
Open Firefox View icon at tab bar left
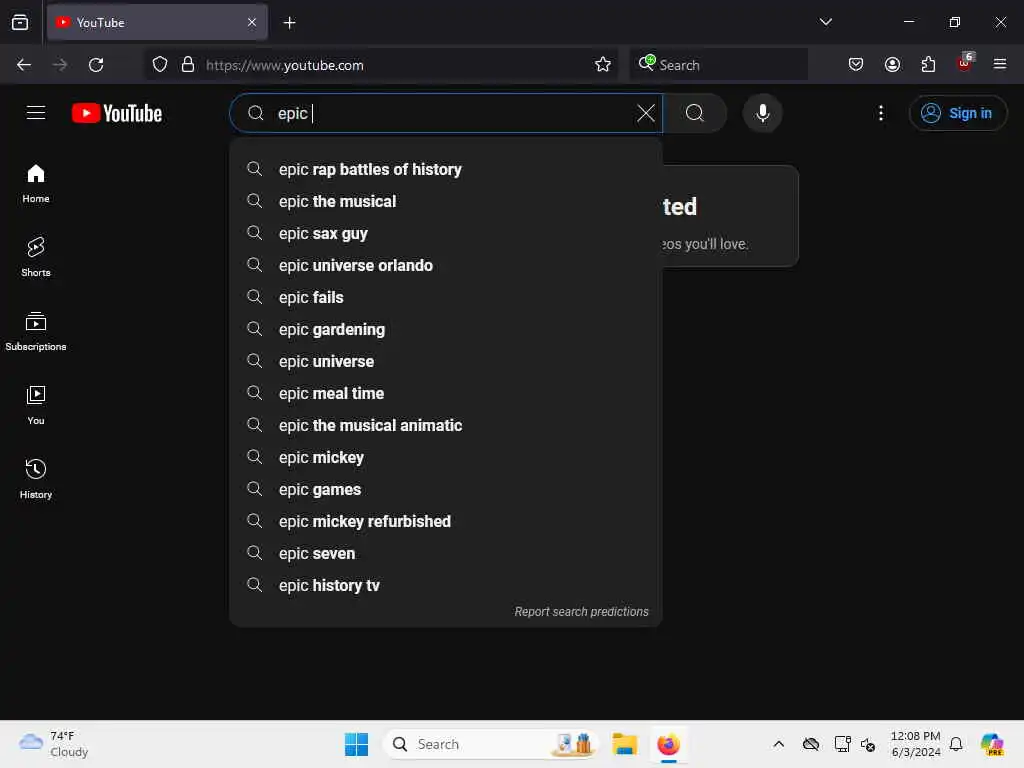pyautogui.click(x=20, y=22)
